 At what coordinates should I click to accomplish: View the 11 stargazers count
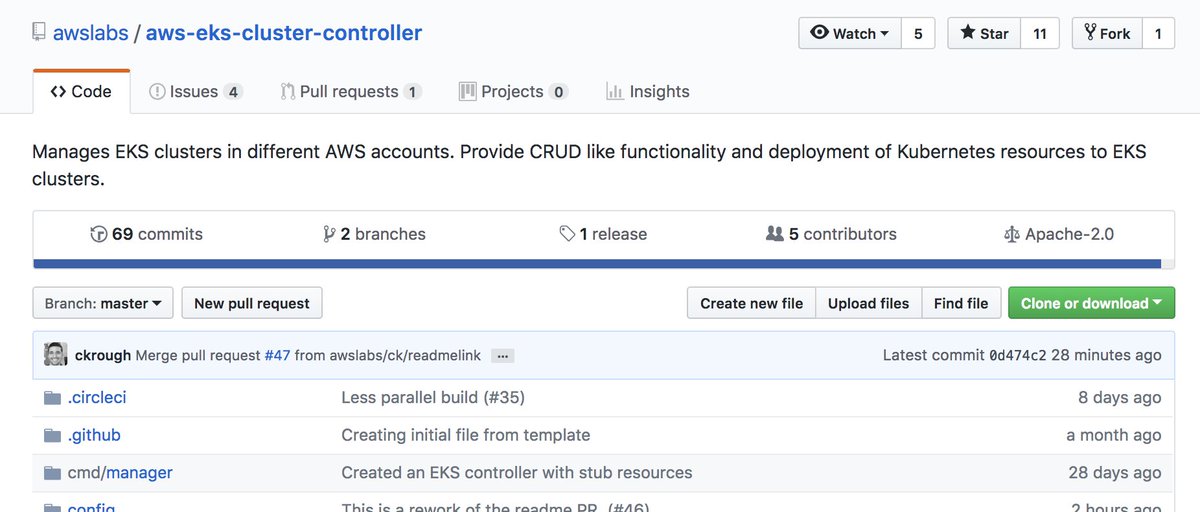[1040, 33]
